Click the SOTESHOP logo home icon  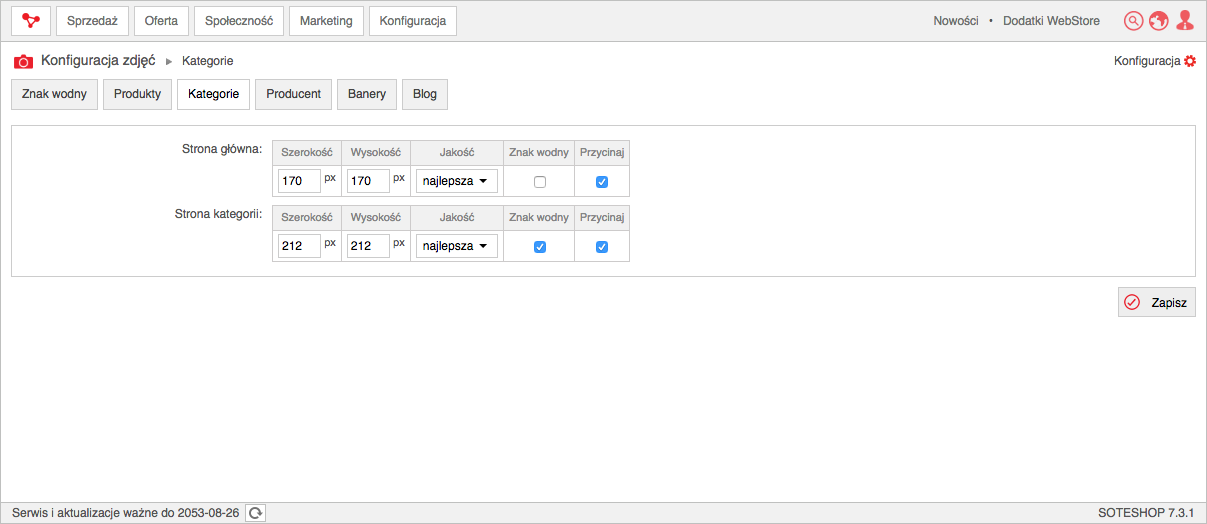(x=31, y=21)
